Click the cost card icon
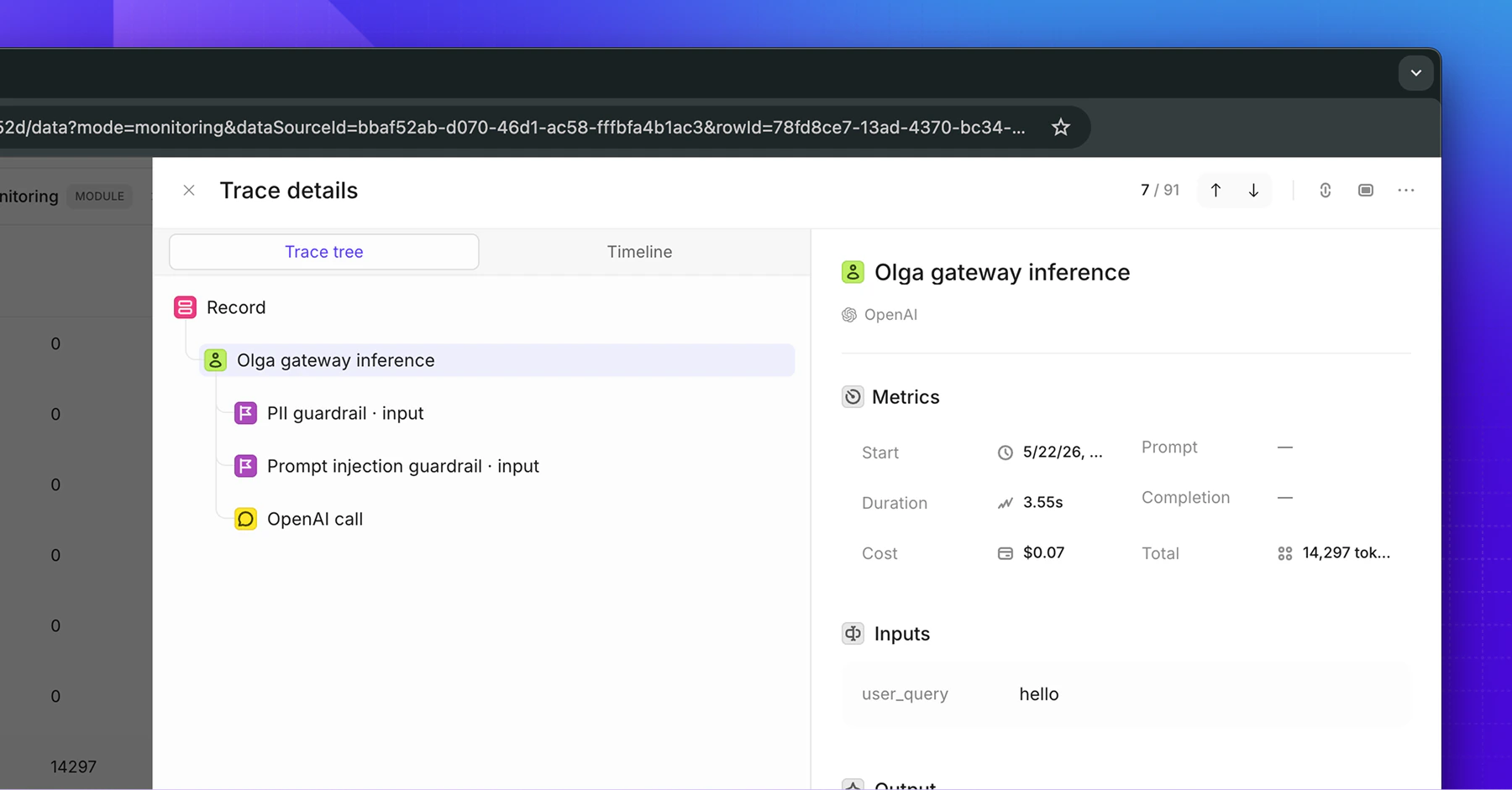Viewport: 1512px width, 790px height. [1005, 553]
